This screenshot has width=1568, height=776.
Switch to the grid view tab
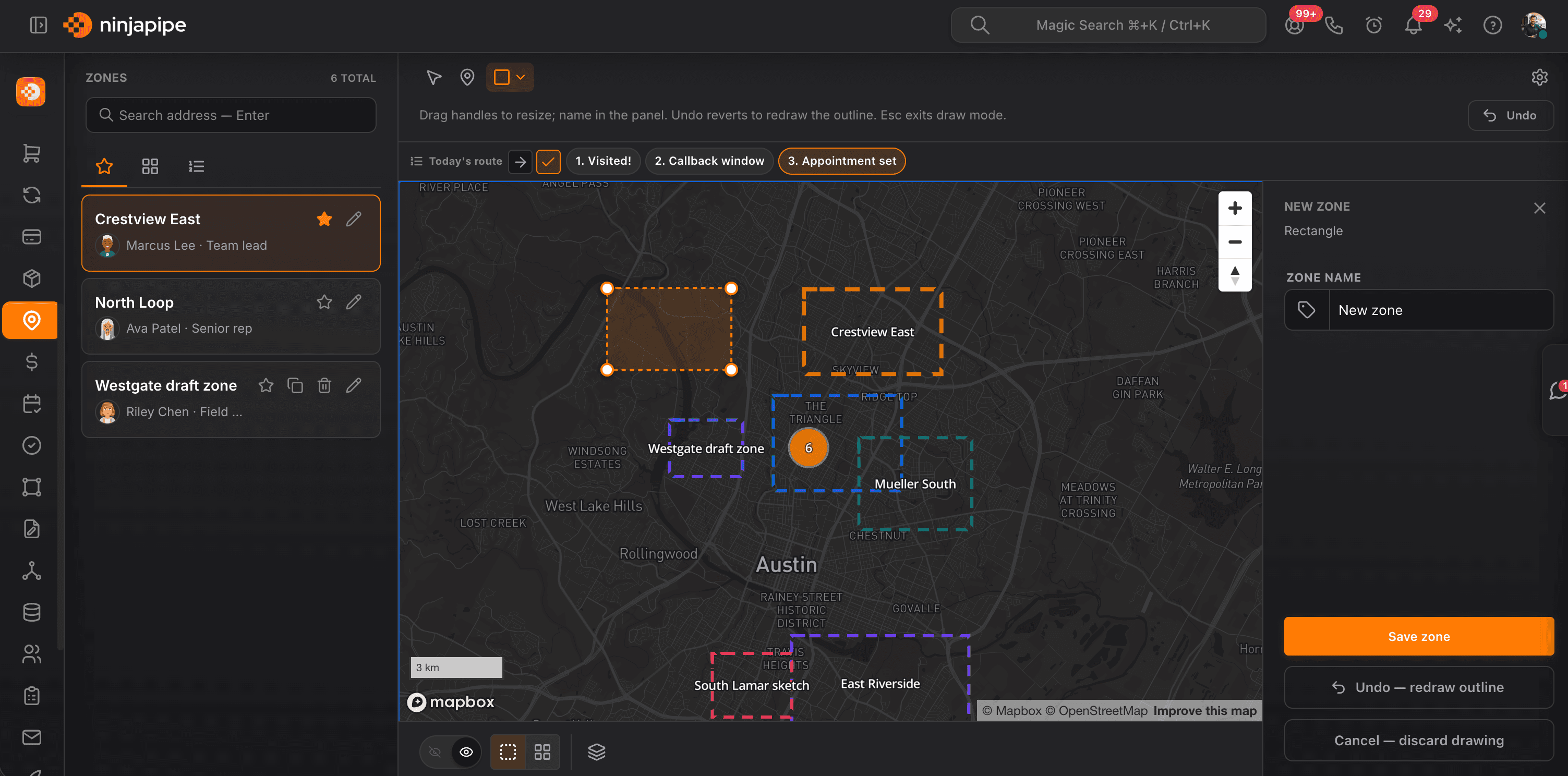[150, 166]
